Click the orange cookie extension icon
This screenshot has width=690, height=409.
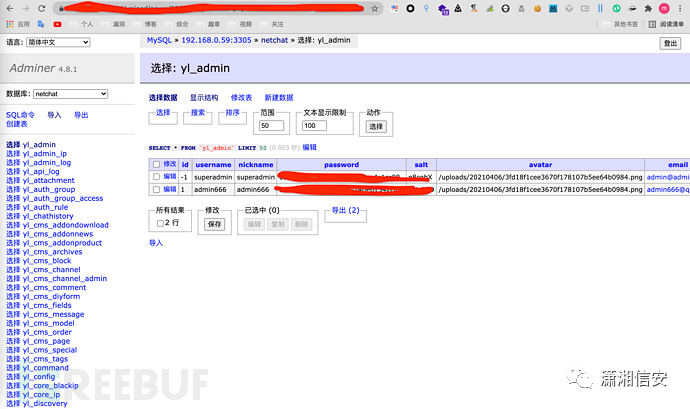tap(537, 8)
